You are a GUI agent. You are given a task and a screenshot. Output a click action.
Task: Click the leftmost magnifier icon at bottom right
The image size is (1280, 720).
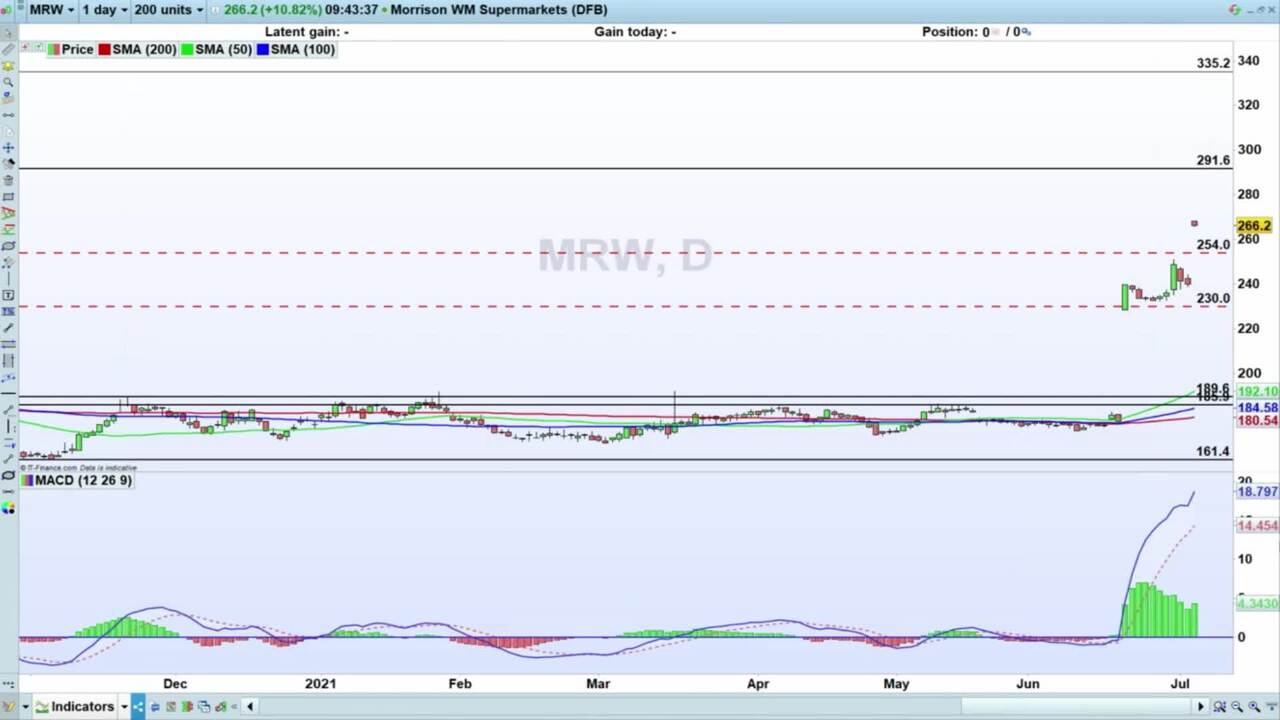1219,707
